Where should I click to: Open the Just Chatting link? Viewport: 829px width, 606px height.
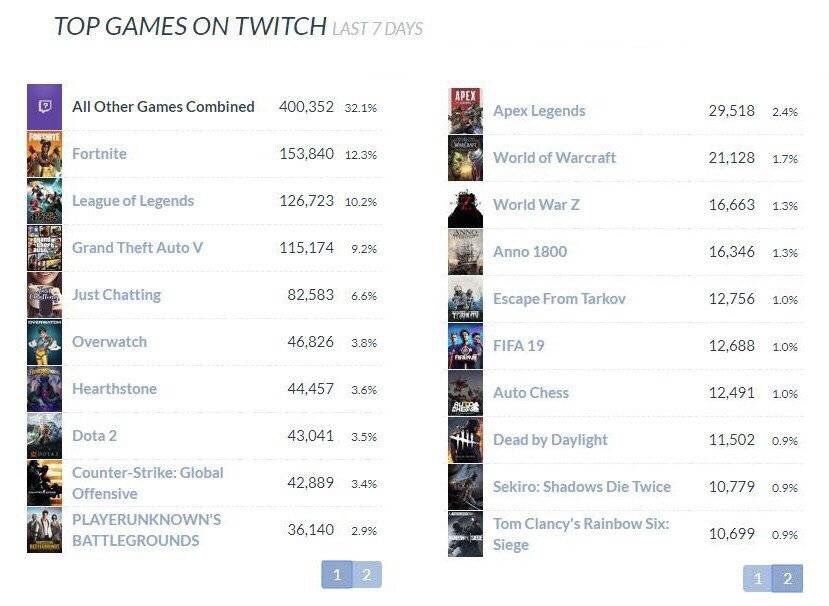pos(116,295)
